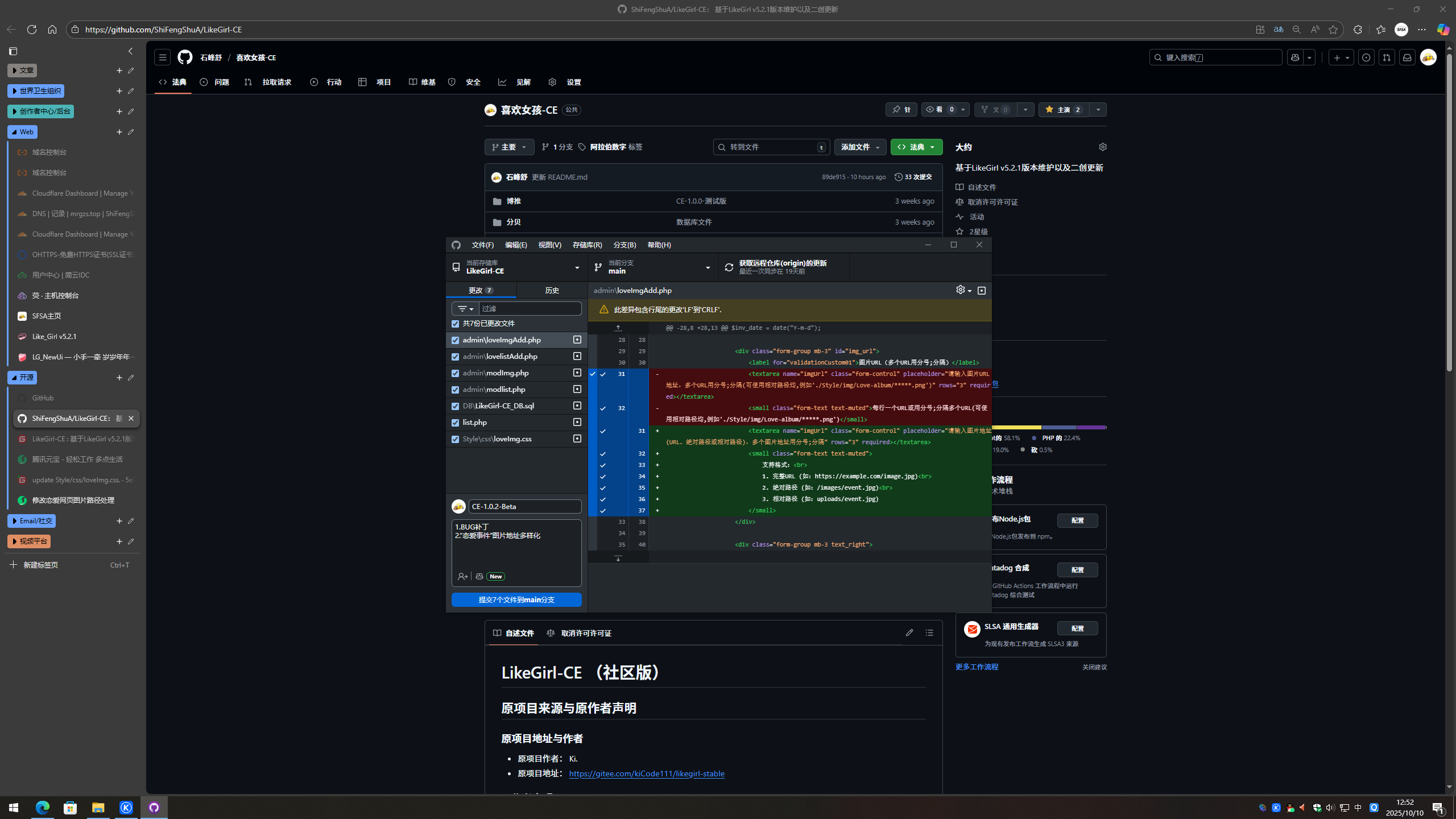Edit the README using the pencil icon
The height and width of the screenshot is (819, 1456).
909,632
